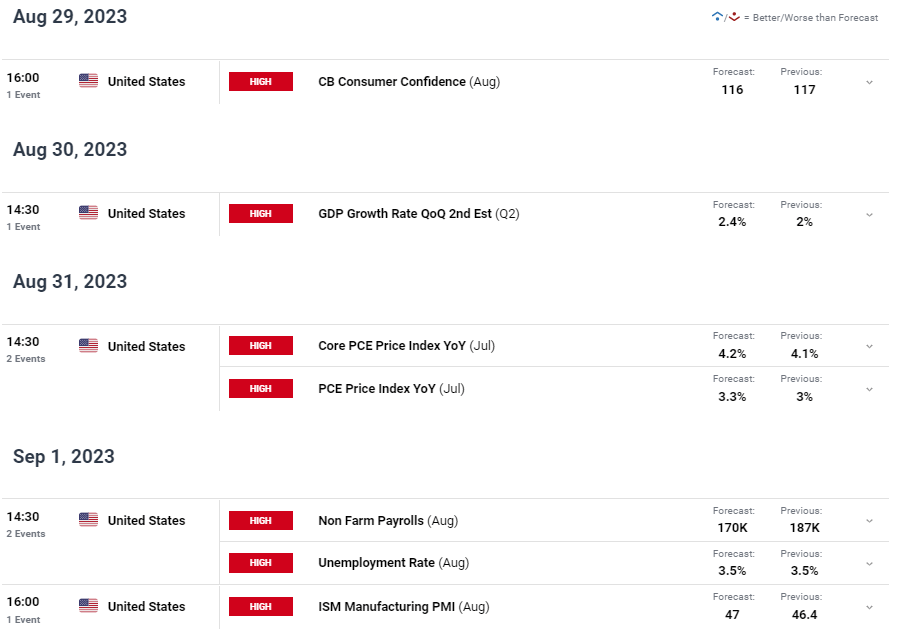The image size is (905, 635).
Task: Click the US flag in Non Farm Payrolls row
Action: coord(88,520)
